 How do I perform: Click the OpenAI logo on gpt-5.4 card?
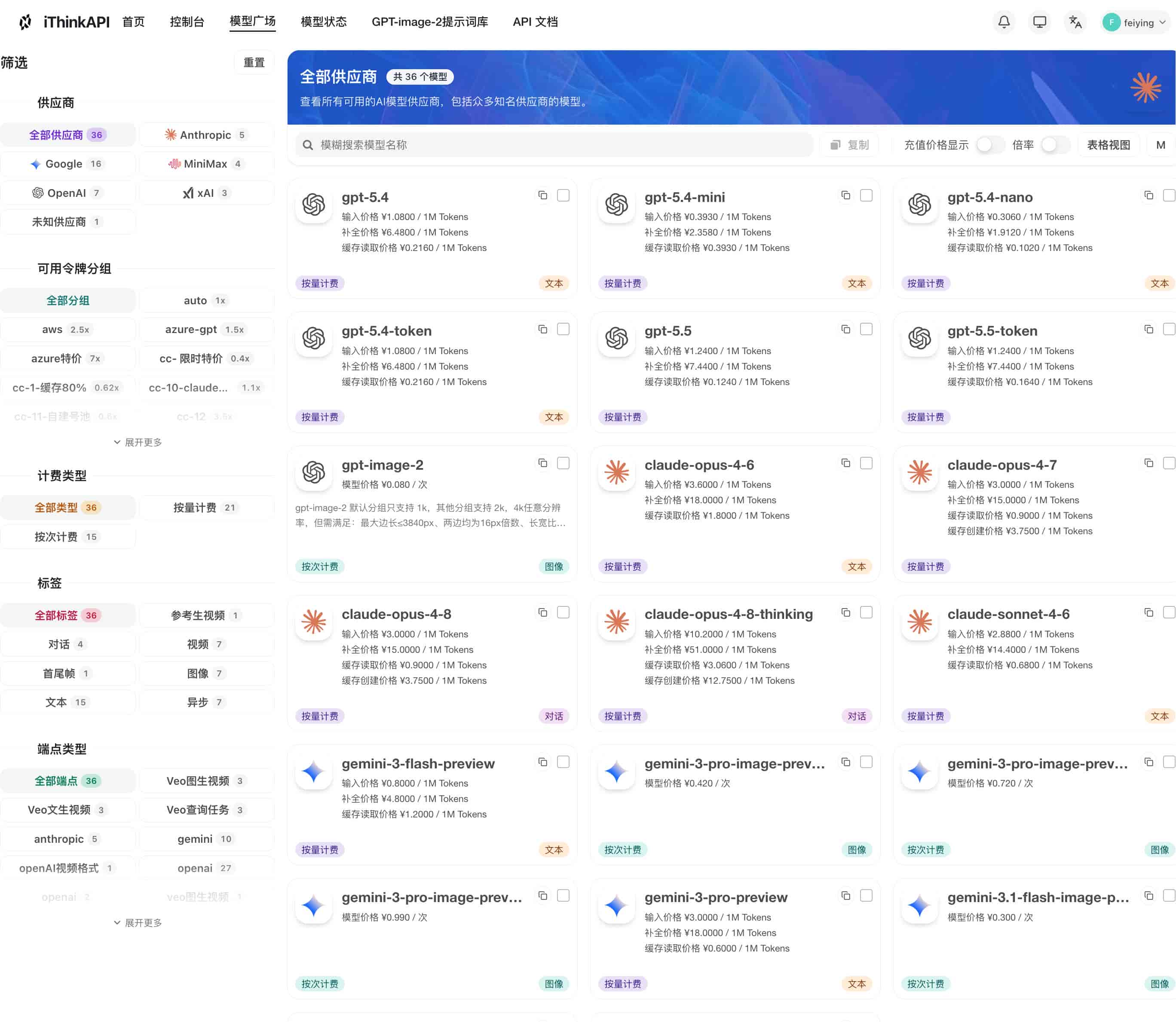click(x=314, y=205)
